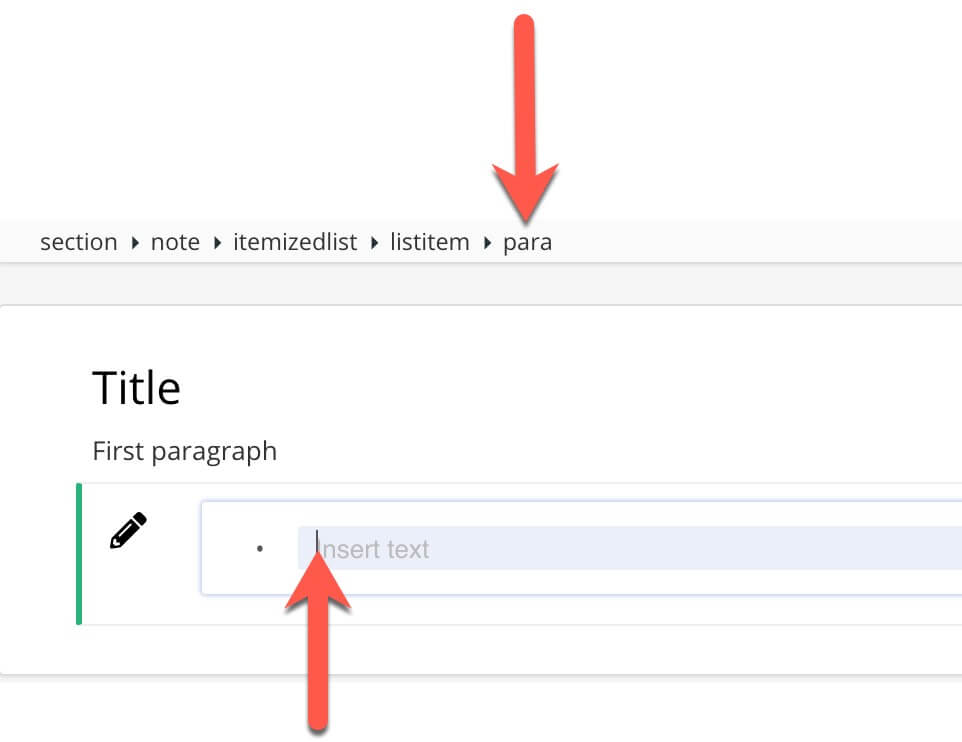Select para in the breadcrumb
The image size is (962, 742).
tap(528, 241)
